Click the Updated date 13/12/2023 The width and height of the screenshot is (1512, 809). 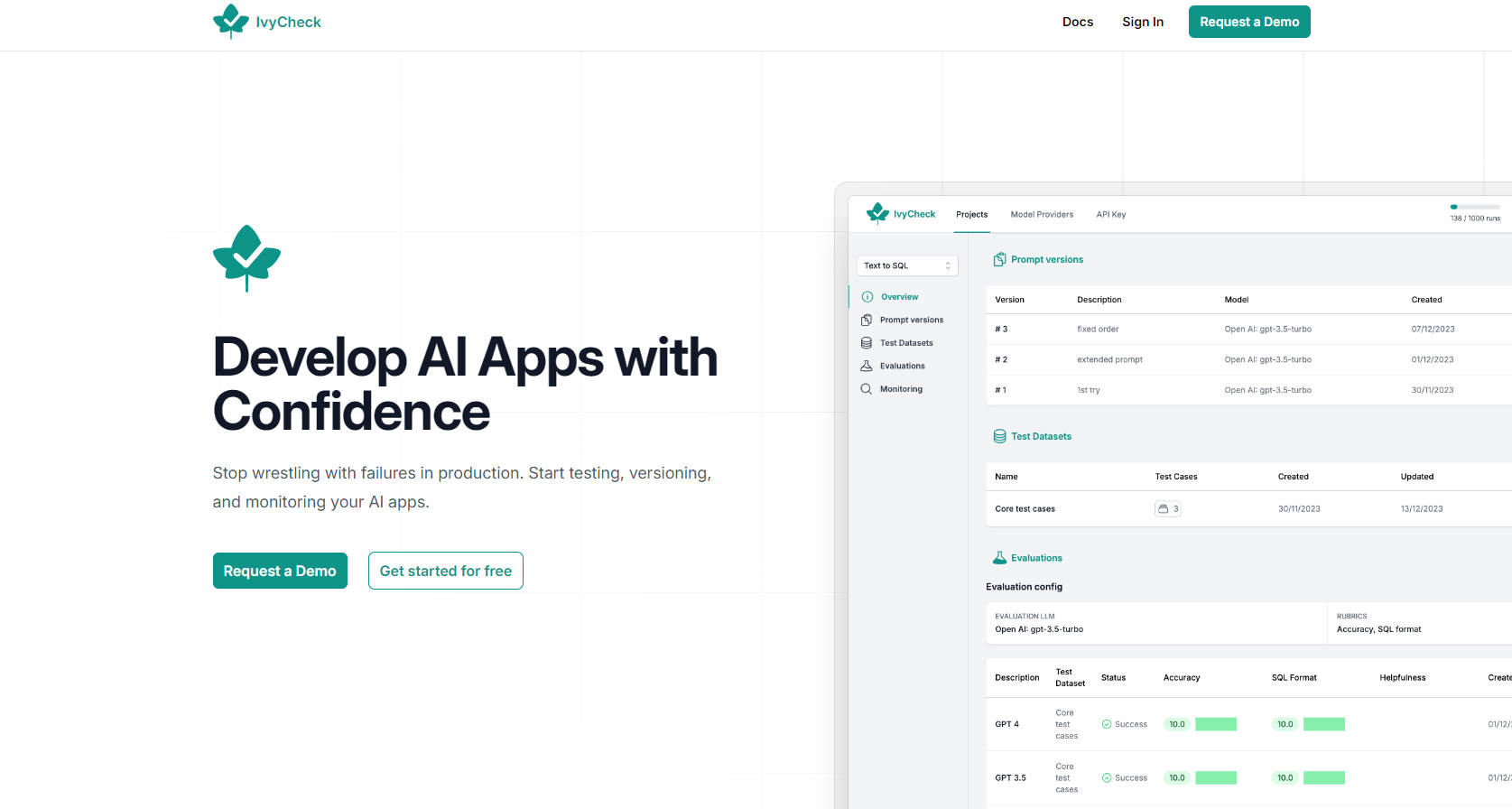click(1422, 509)
